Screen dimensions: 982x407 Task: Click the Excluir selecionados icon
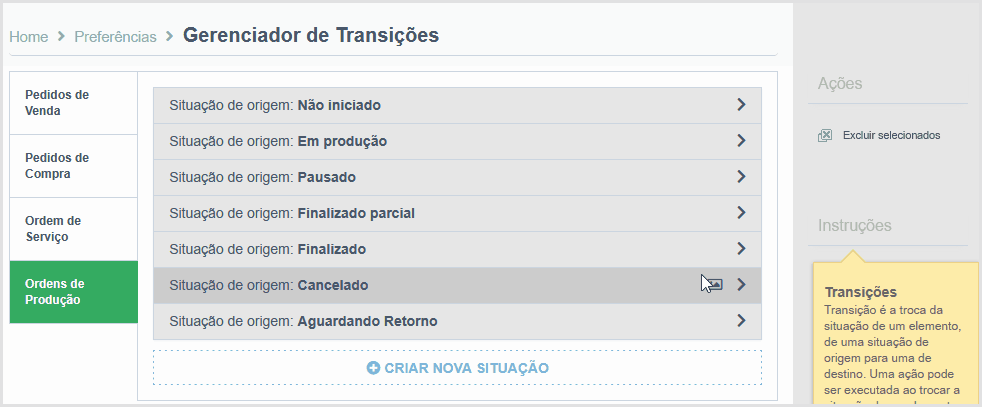(x=825, y=135)
